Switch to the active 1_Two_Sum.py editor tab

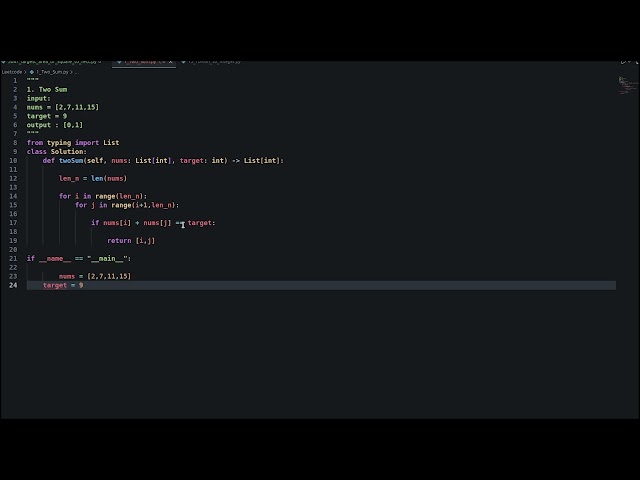[x=144, y=62]
